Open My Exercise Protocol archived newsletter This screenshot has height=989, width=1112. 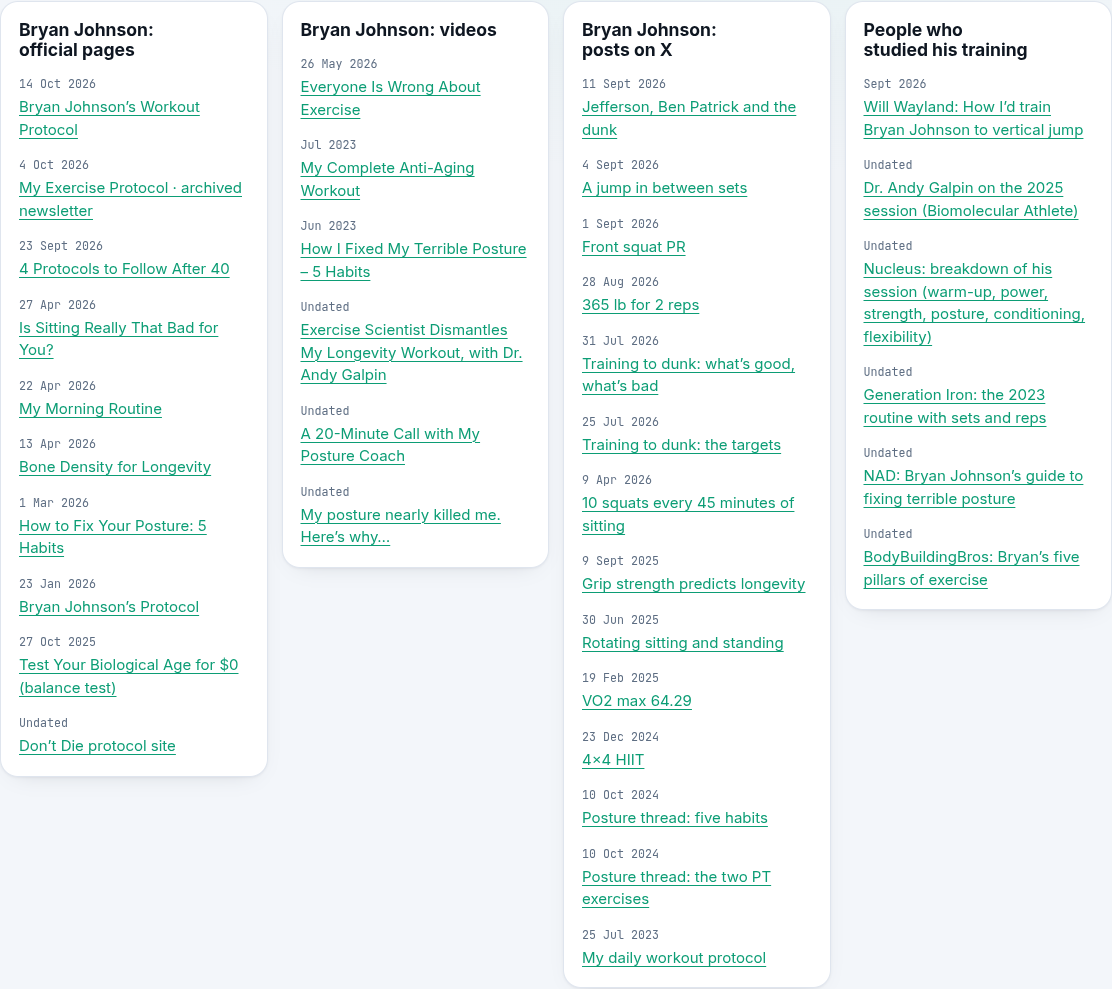tap(130, 199)
